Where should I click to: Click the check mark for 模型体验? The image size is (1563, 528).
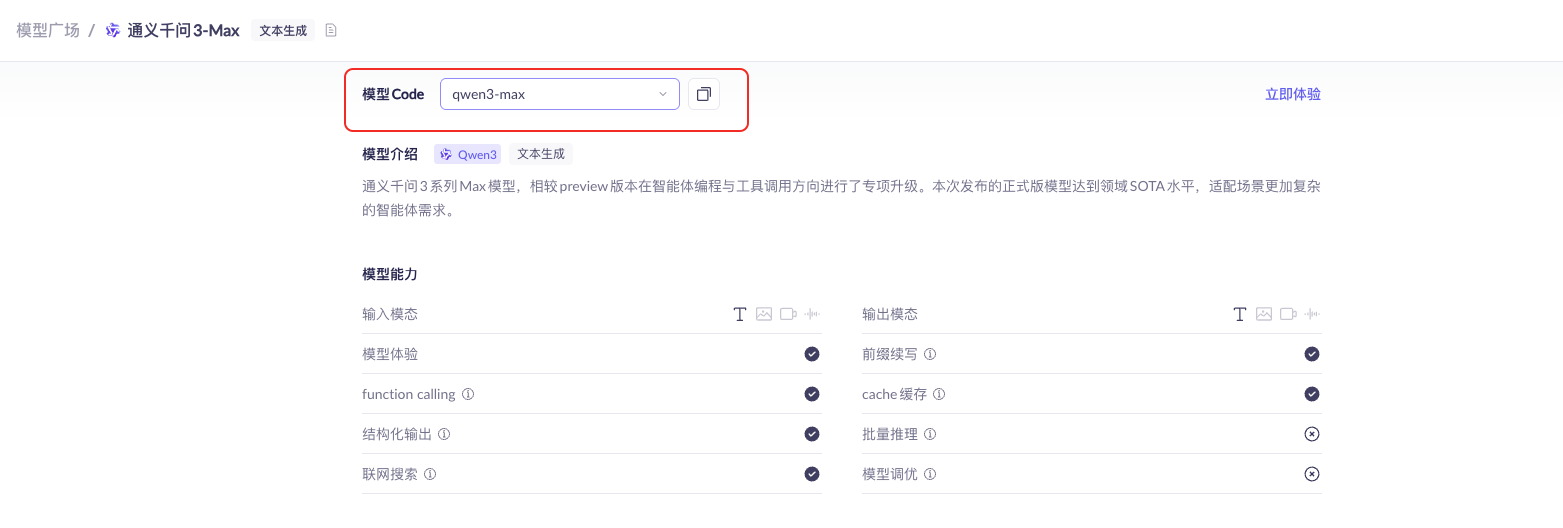812,354
